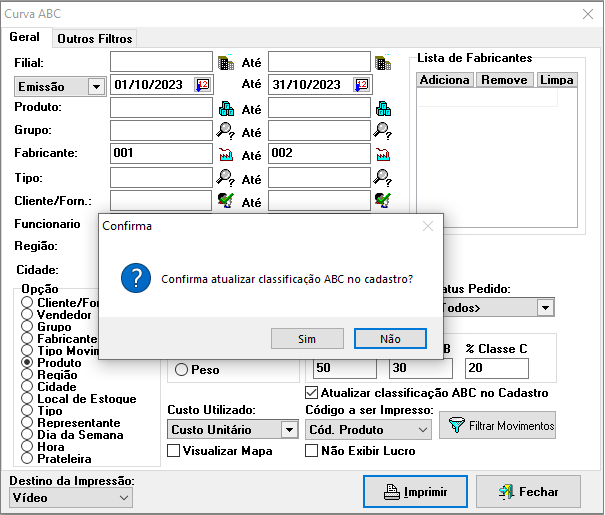Click the ending Cliente/Forn. lookup icon
The width and height of the screenshot is (605, 515).
[x=382, y=200]
